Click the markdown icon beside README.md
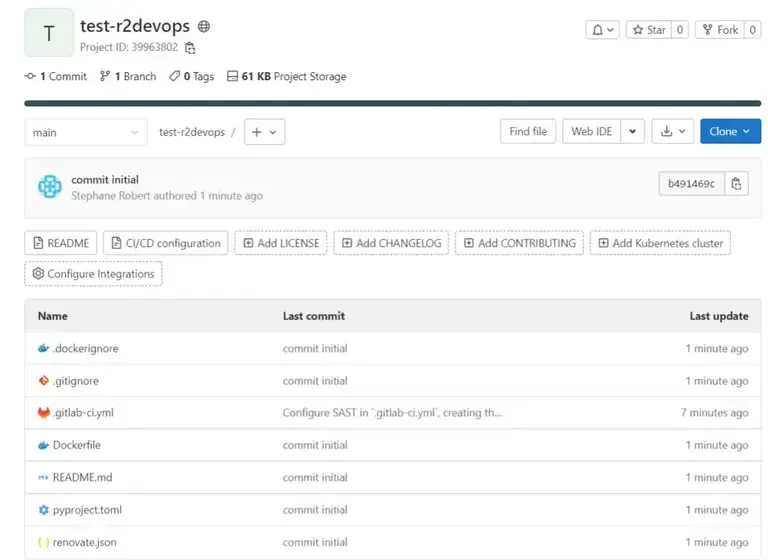768x560 pixels. (x=44, y=478)
